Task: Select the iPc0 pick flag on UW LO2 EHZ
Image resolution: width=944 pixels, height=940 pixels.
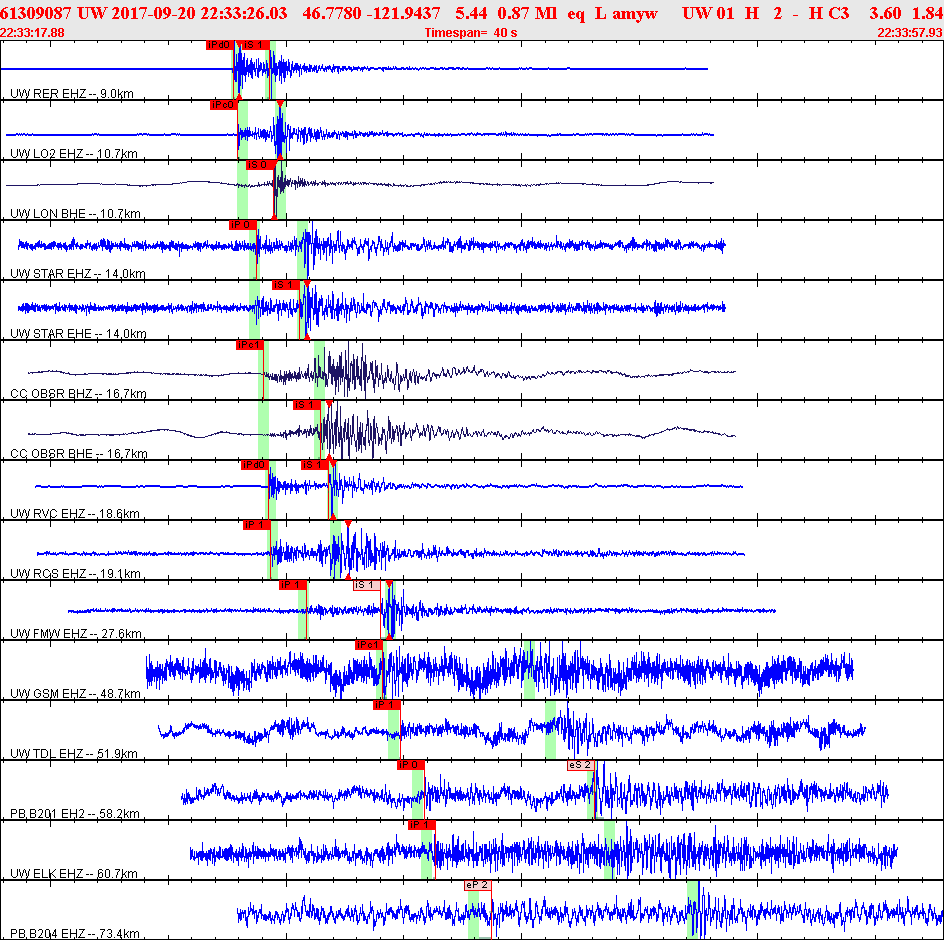Action: tap(223, 105)
